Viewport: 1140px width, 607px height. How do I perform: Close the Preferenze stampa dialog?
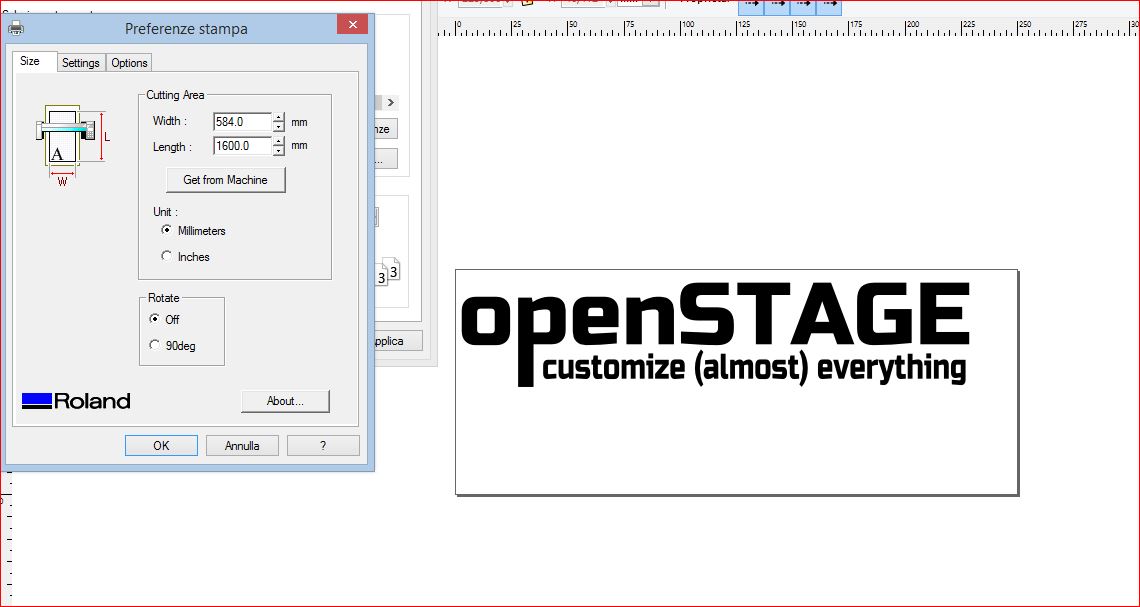tap(353, 25)
